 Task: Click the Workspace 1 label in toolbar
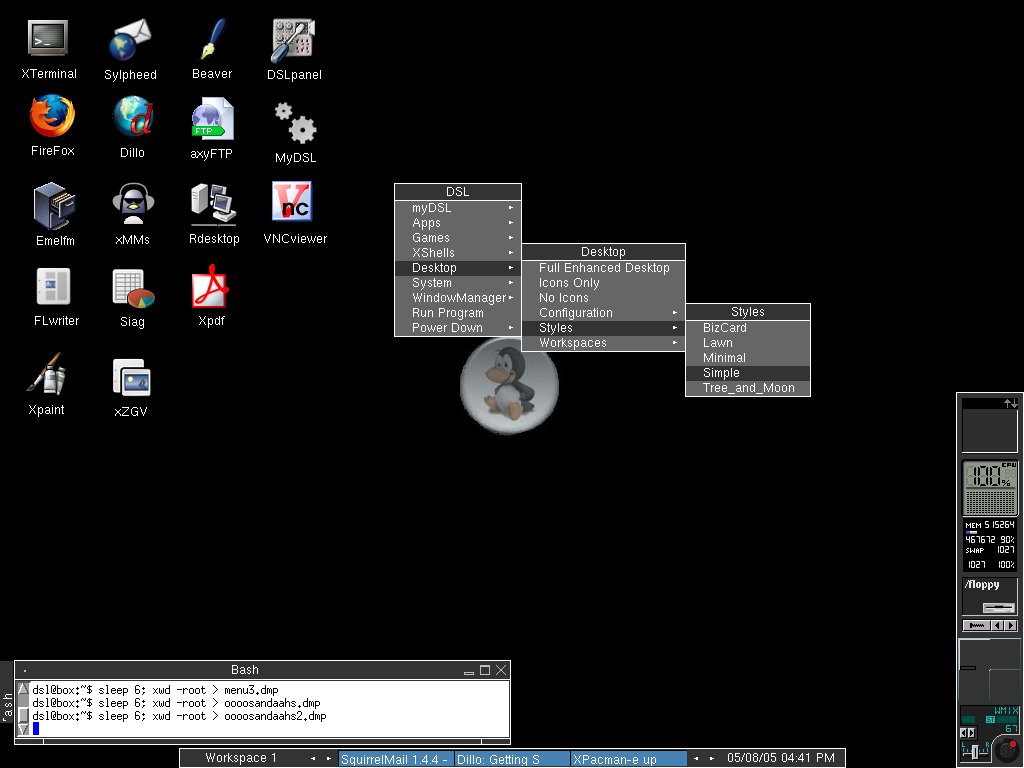coord(240,758)
